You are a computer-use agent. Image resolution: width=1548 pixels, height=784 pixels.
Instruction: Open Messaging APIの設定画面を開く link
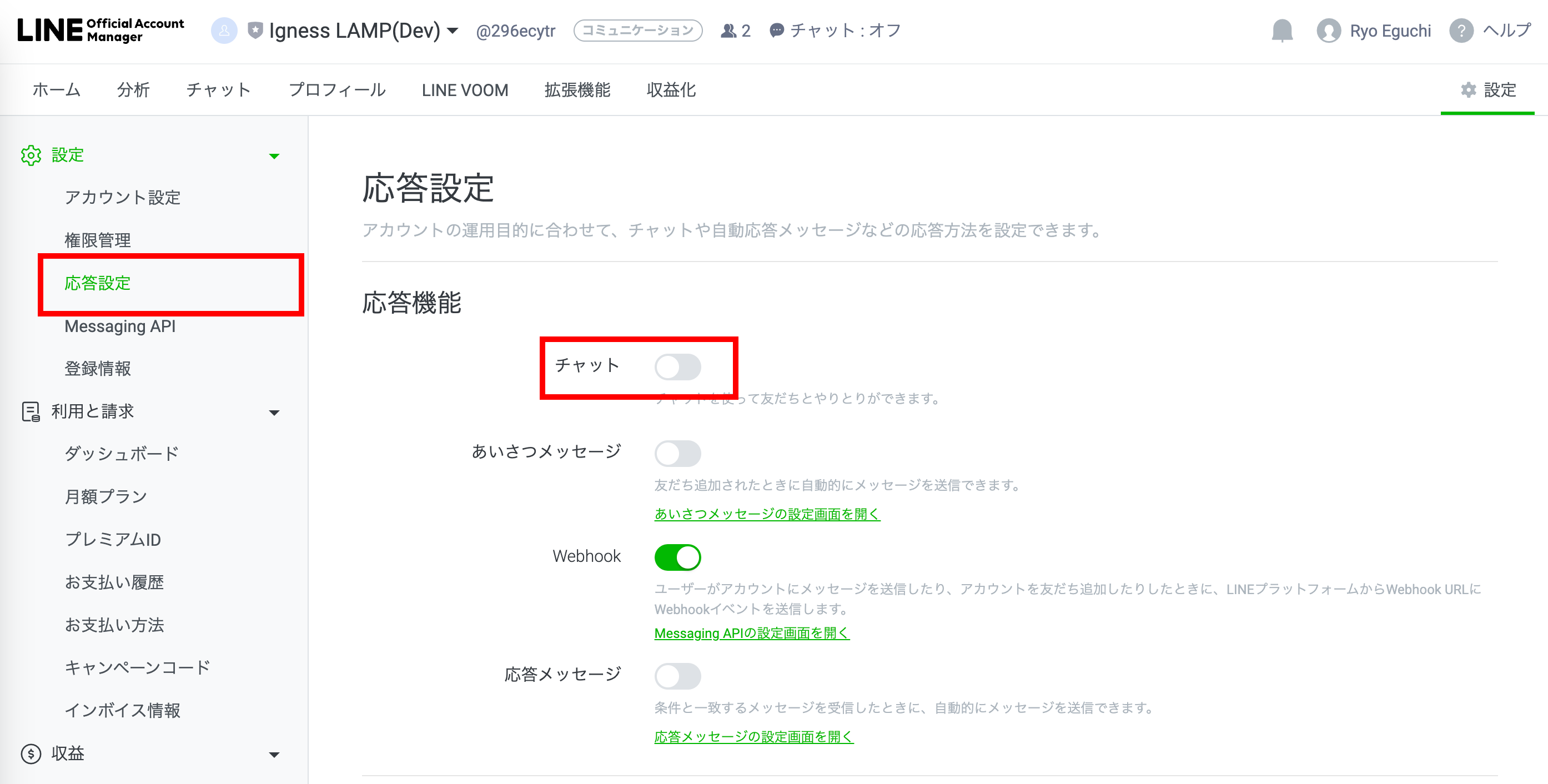coord(751,632)
